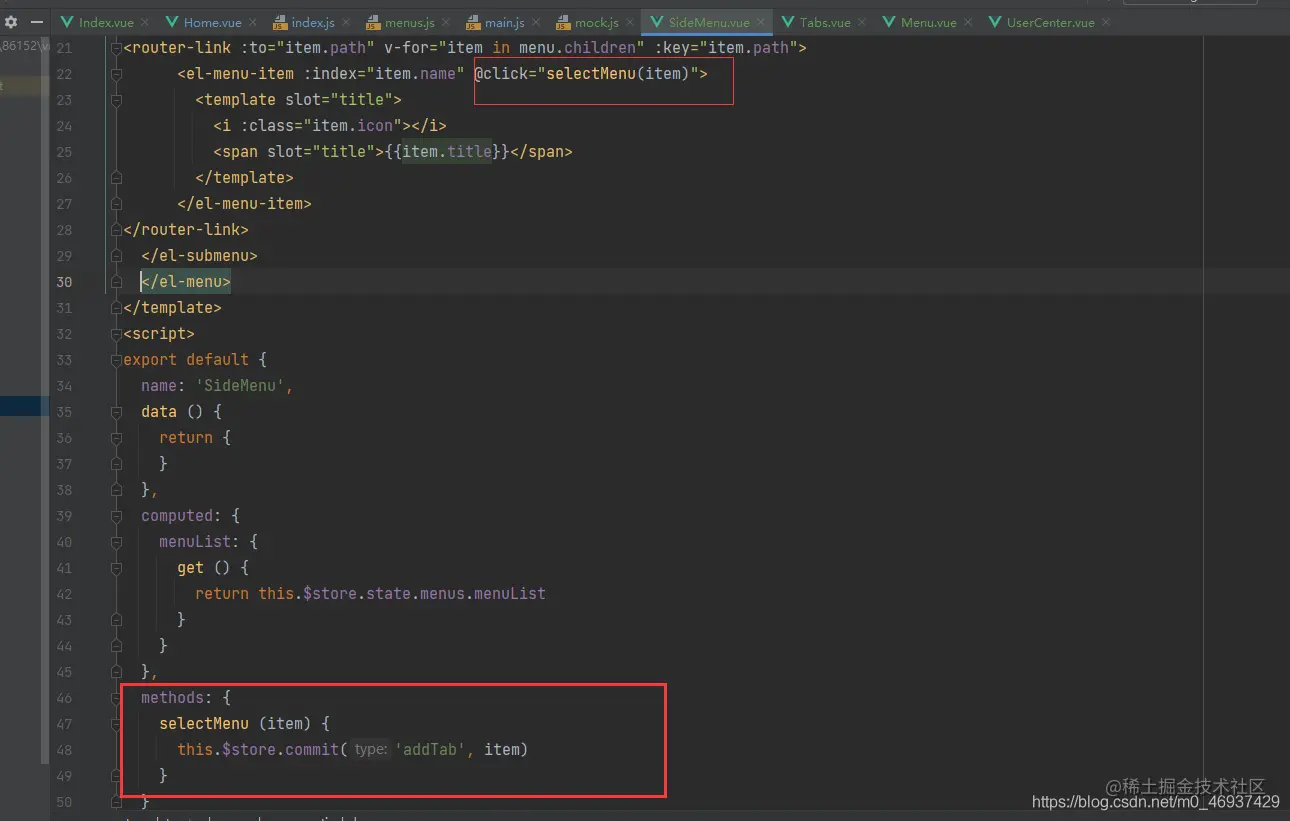Place cursor at </el-menu> on line 30
This screenshot has width=1290, height=821.
[186, 281]
